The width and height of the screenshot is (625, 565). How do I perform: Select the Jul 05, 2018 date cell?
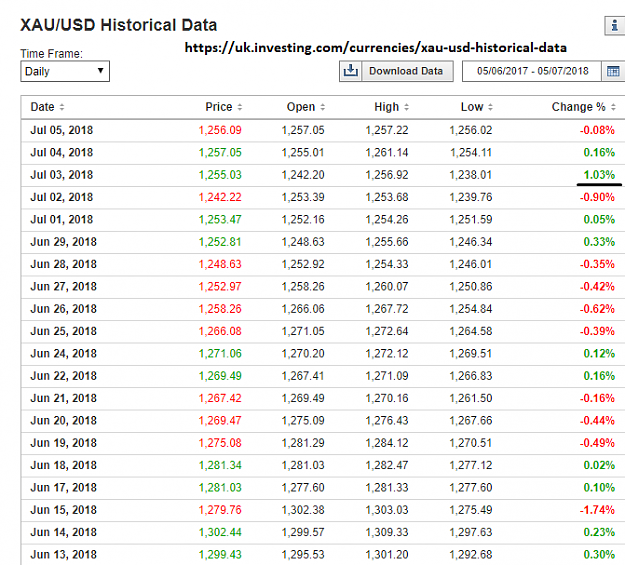[x=62, y=130]
